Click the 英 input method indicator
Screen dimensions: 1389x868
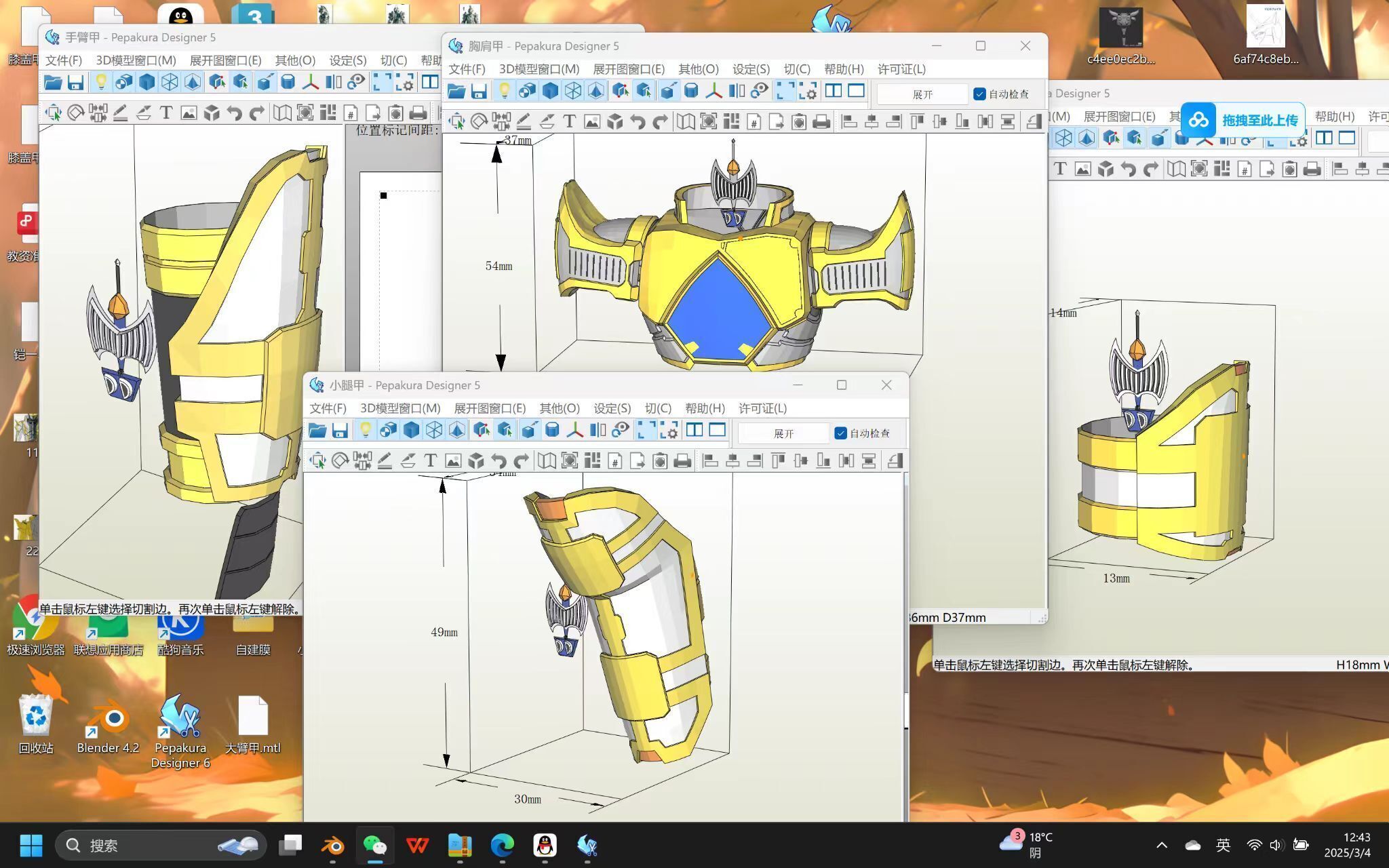pos(1223,845)
